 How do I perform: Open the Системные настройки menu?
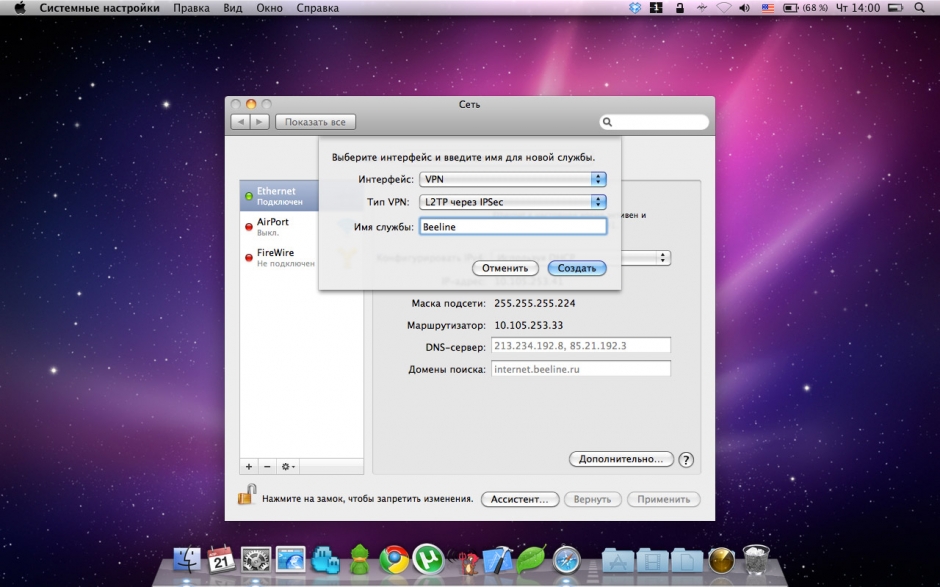coord(100,8)
